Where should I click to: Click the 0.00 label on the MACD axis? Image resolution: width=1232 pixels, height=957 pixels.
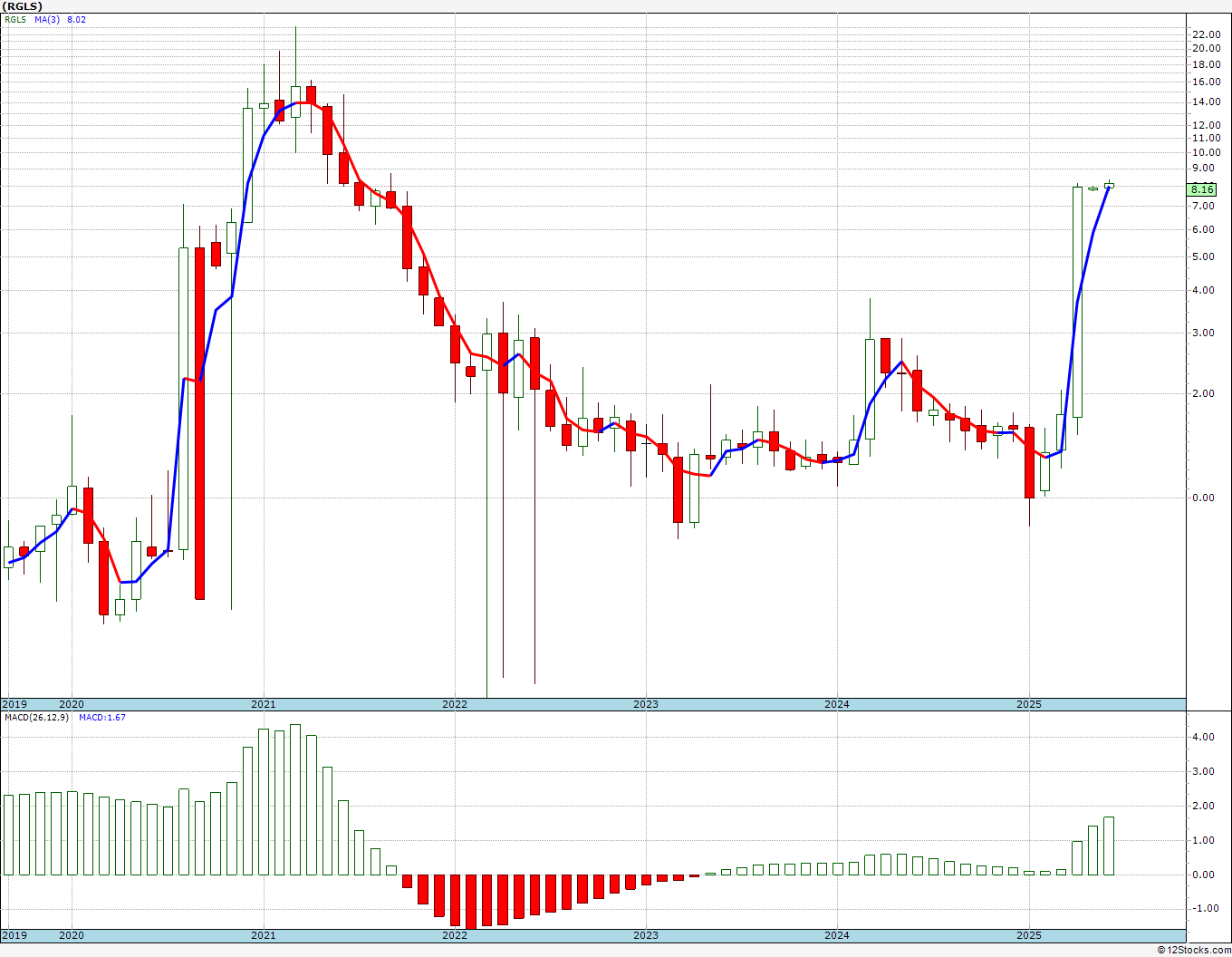click(x=1203, y=875)
